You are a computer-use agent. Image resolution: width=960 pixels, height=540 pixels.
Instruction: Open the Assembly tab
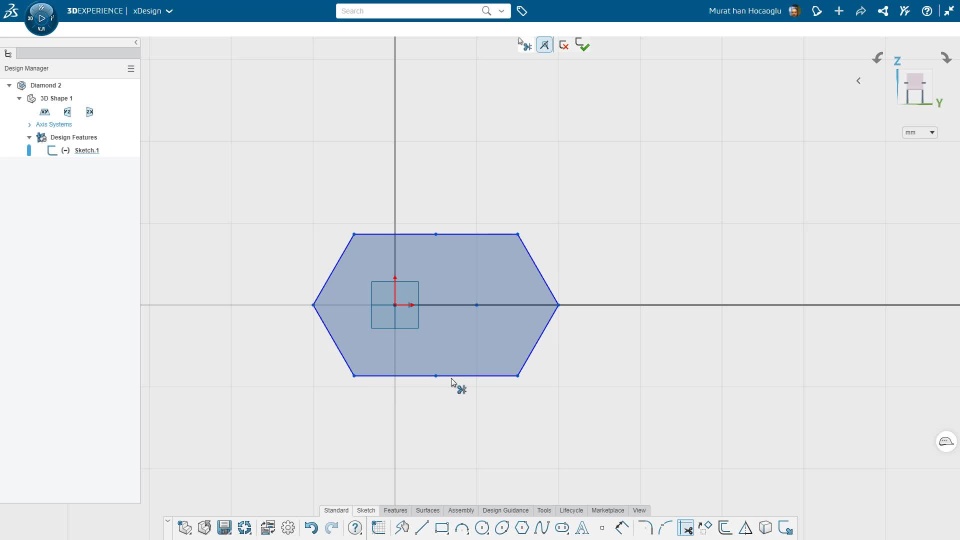pos(460,510)
